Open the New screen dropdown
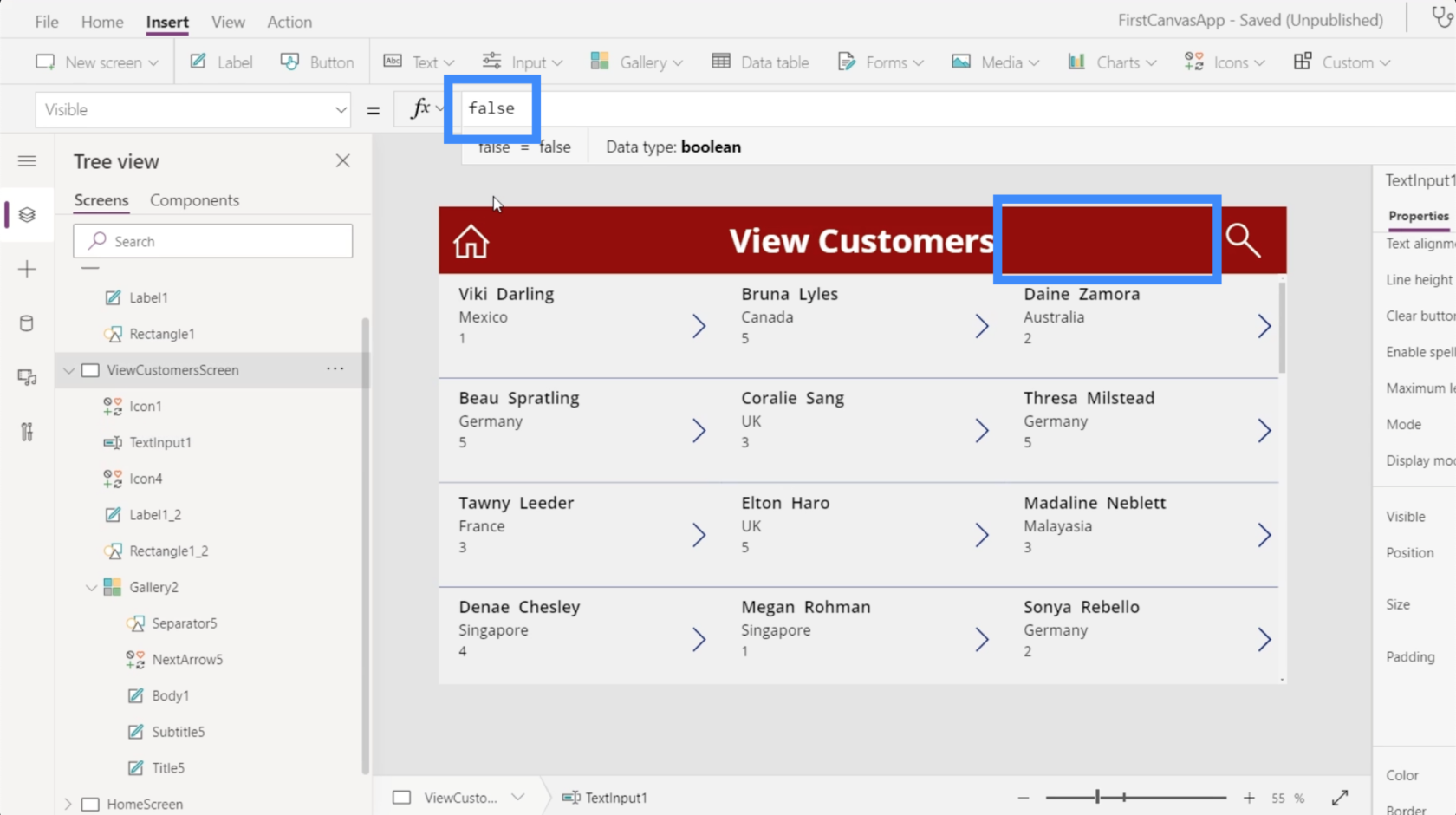This screenshot has width=1456, height=815. pyautogui.click(x=97, y=62)
